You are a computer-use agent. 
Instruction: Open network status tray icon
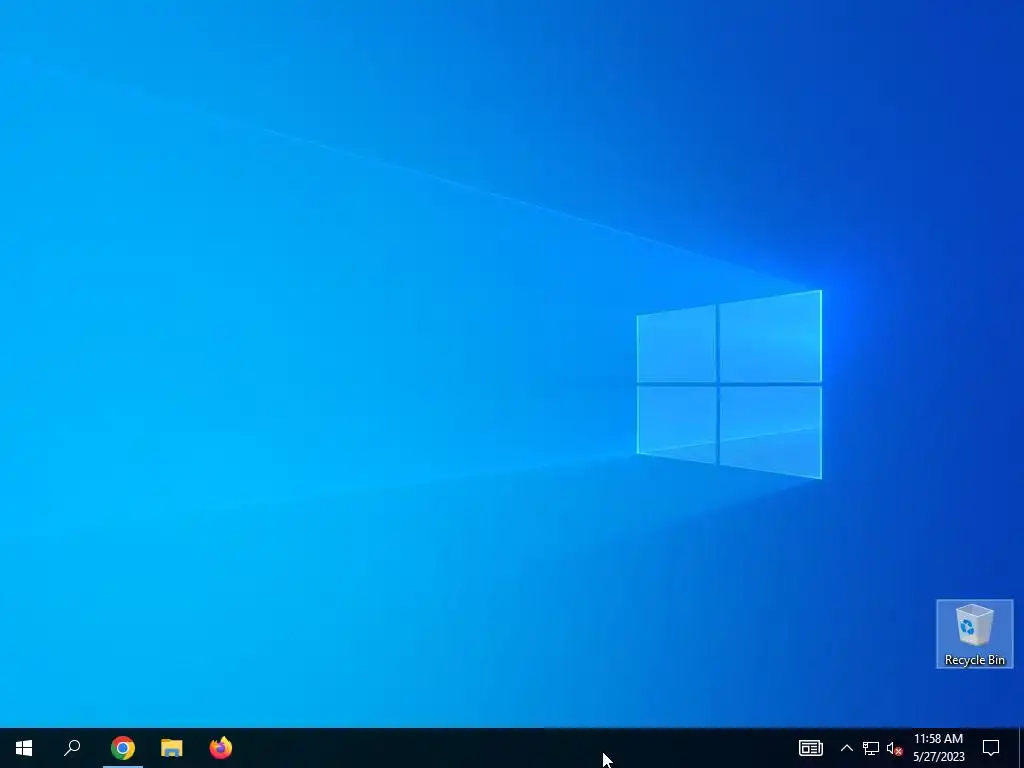point(871,748)
